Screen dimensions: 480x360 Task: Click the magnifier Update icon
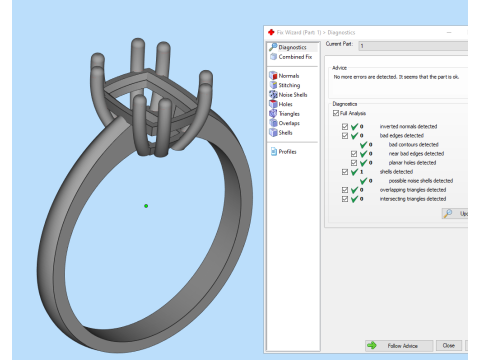coord(448,213)
